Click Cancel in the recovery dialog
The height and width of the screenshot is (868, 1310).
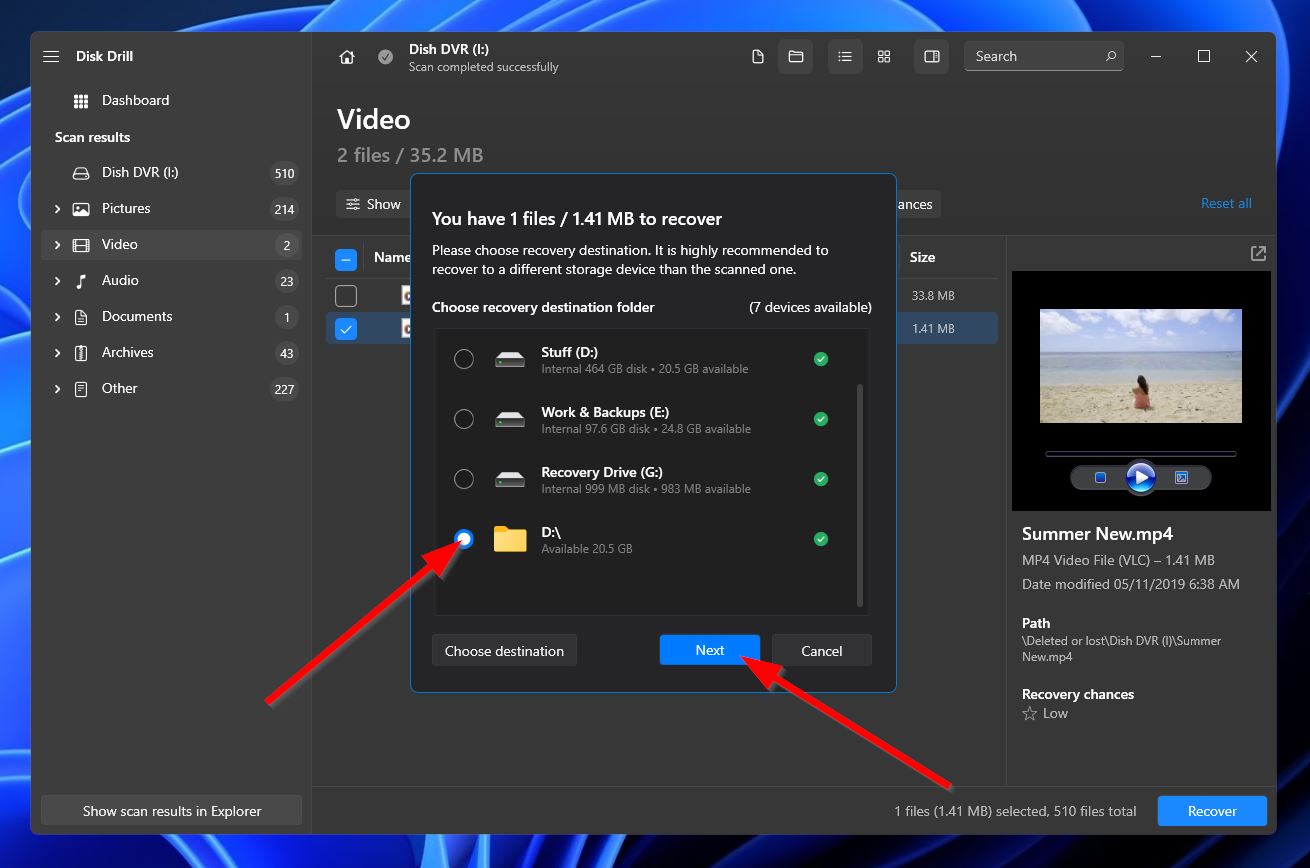822,650
